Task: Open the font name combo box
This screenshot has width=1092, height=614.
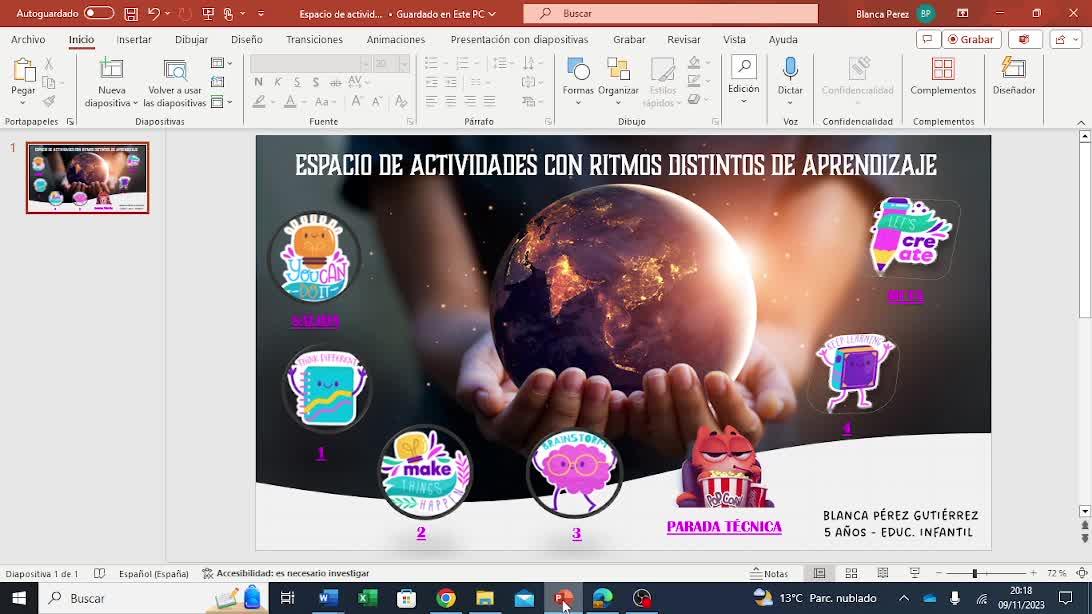Action: [310, 63]
